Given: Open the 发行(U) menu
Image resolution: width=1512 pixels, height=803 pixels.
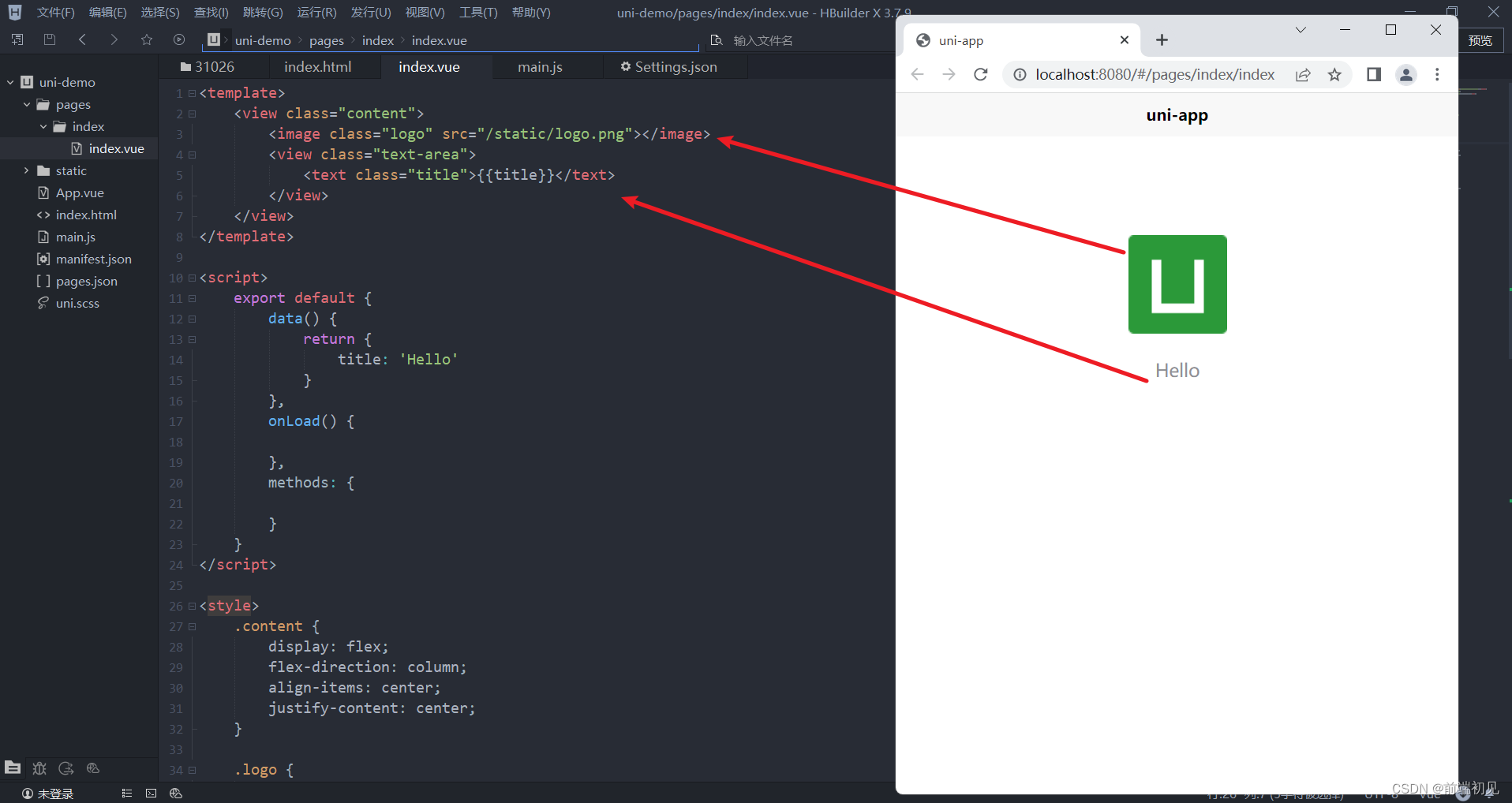Looking at the screenshot, I should pyautogui.click(x=371, y=13).
